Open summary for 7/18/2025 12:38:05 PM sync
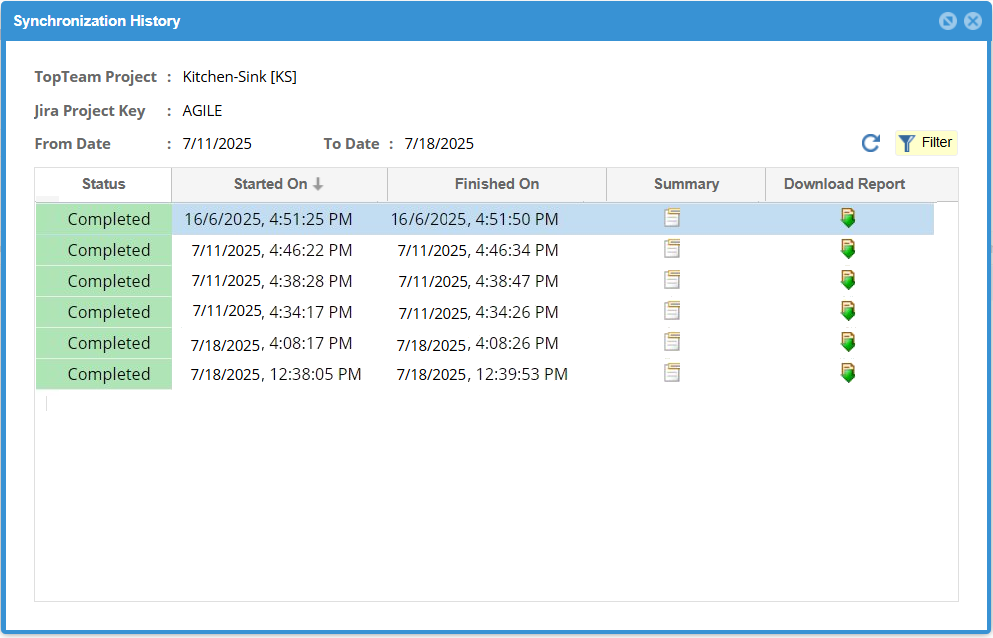This screenshot has width=993, height=638. [x=672, y=373]
